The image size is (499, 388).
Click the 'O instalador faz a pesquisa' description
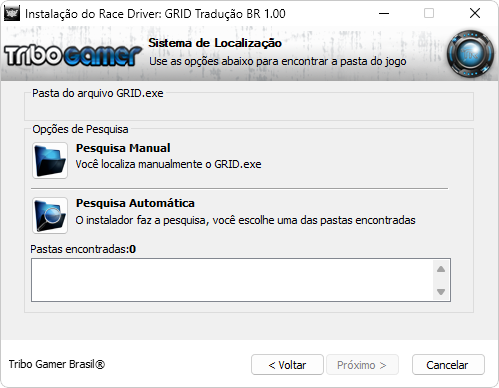245,220
